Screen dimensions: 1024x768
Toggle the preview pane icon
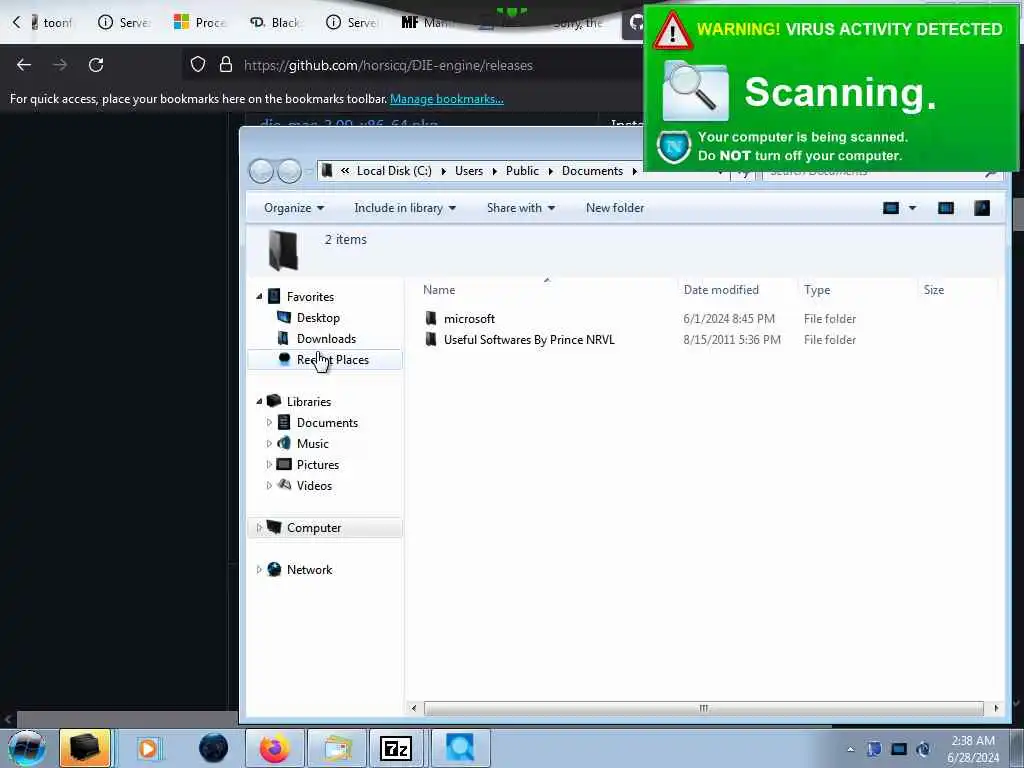click(x=946, y=208)
